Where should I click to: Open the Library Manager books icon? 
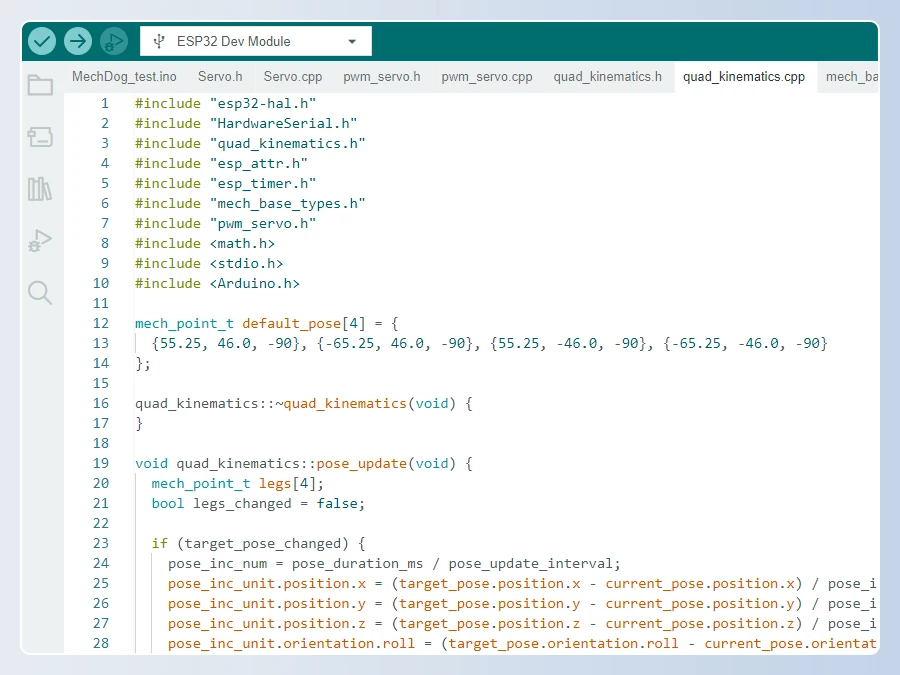click(40, 189)
